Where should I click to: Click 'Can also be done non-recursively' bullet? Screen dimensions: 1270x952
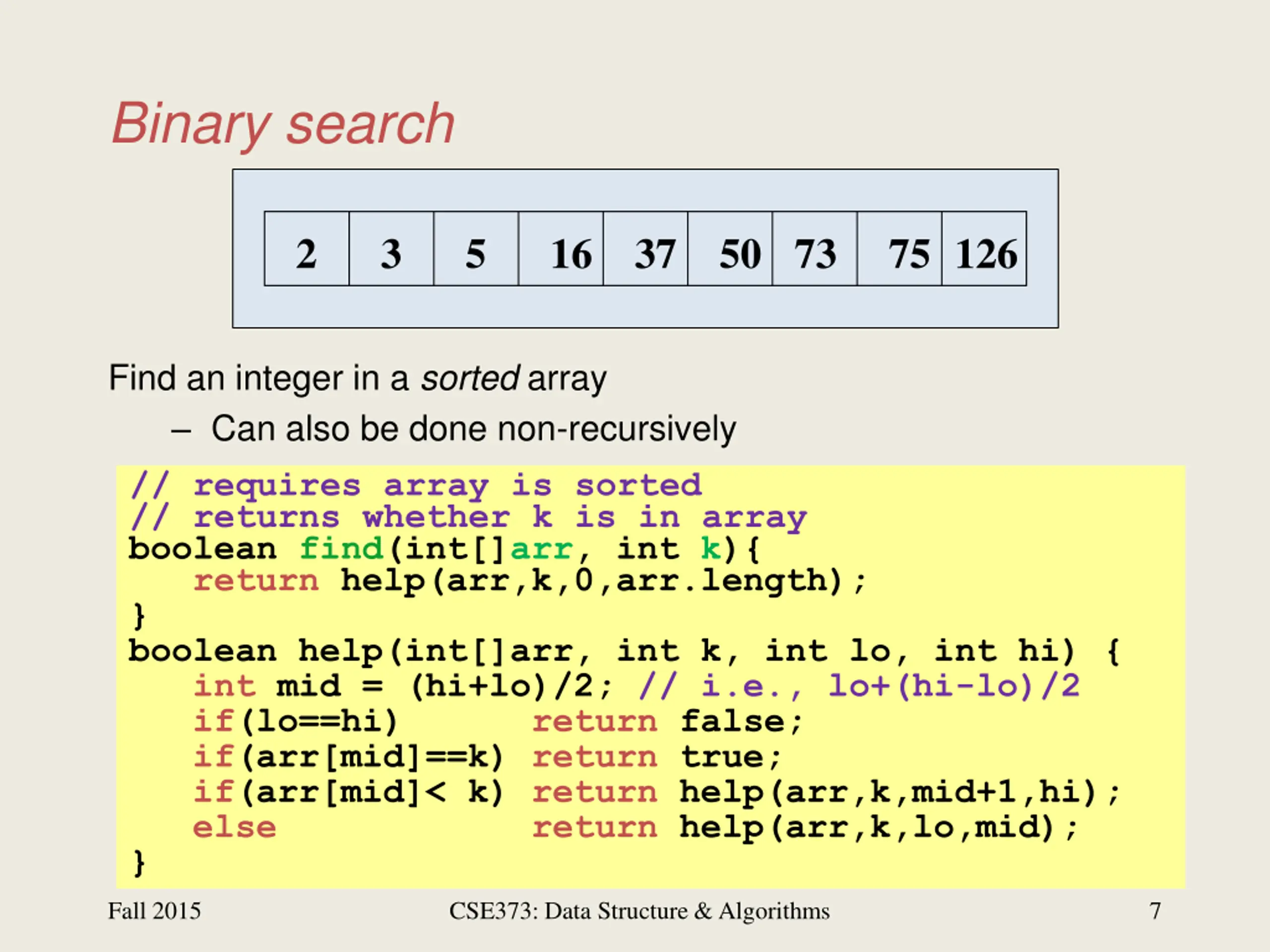(x=473, y=429)
